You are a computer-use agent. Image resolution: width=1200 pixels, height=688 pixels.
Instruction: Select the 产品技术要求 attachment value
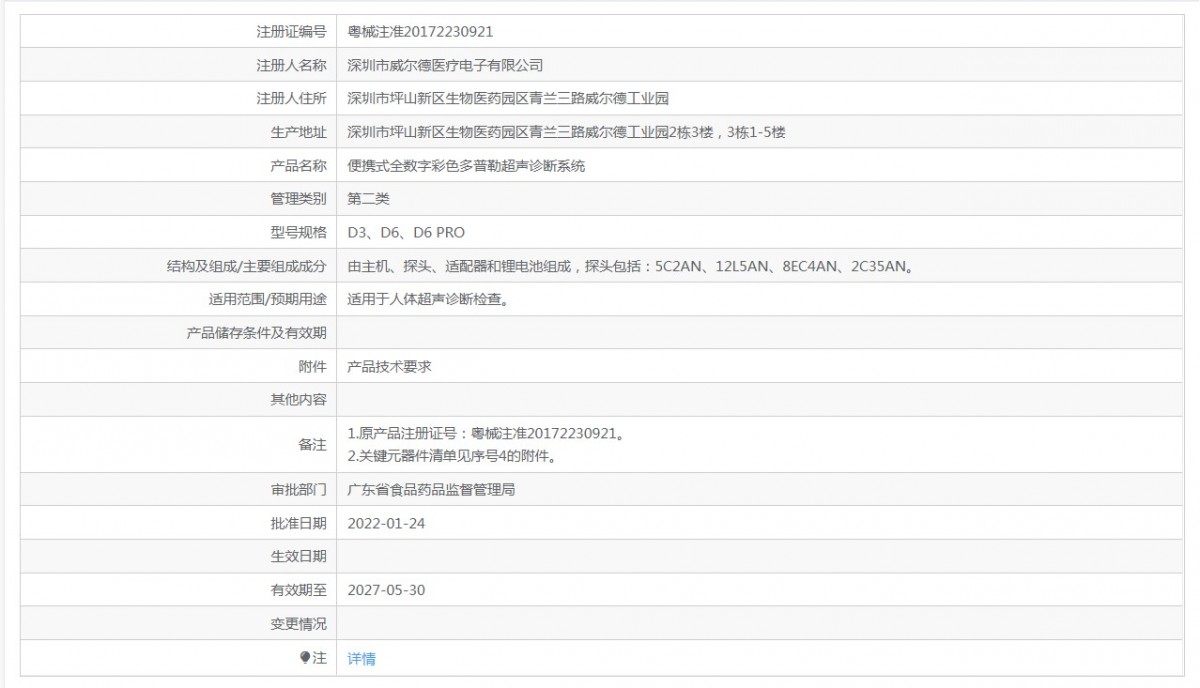pyautogui.click(x=389, y=366)
